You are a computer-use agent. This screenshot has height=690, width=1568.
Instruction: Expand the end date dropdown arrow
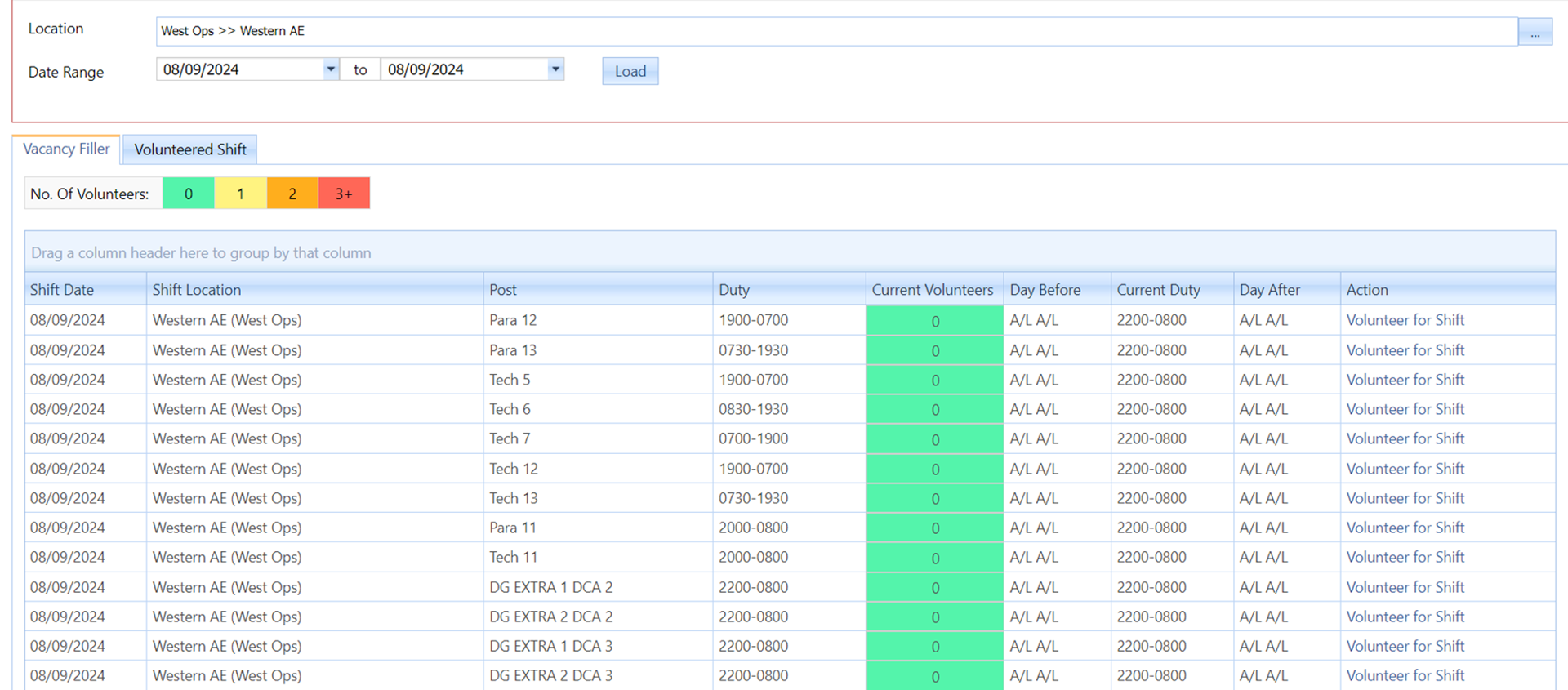coord(555,69)
